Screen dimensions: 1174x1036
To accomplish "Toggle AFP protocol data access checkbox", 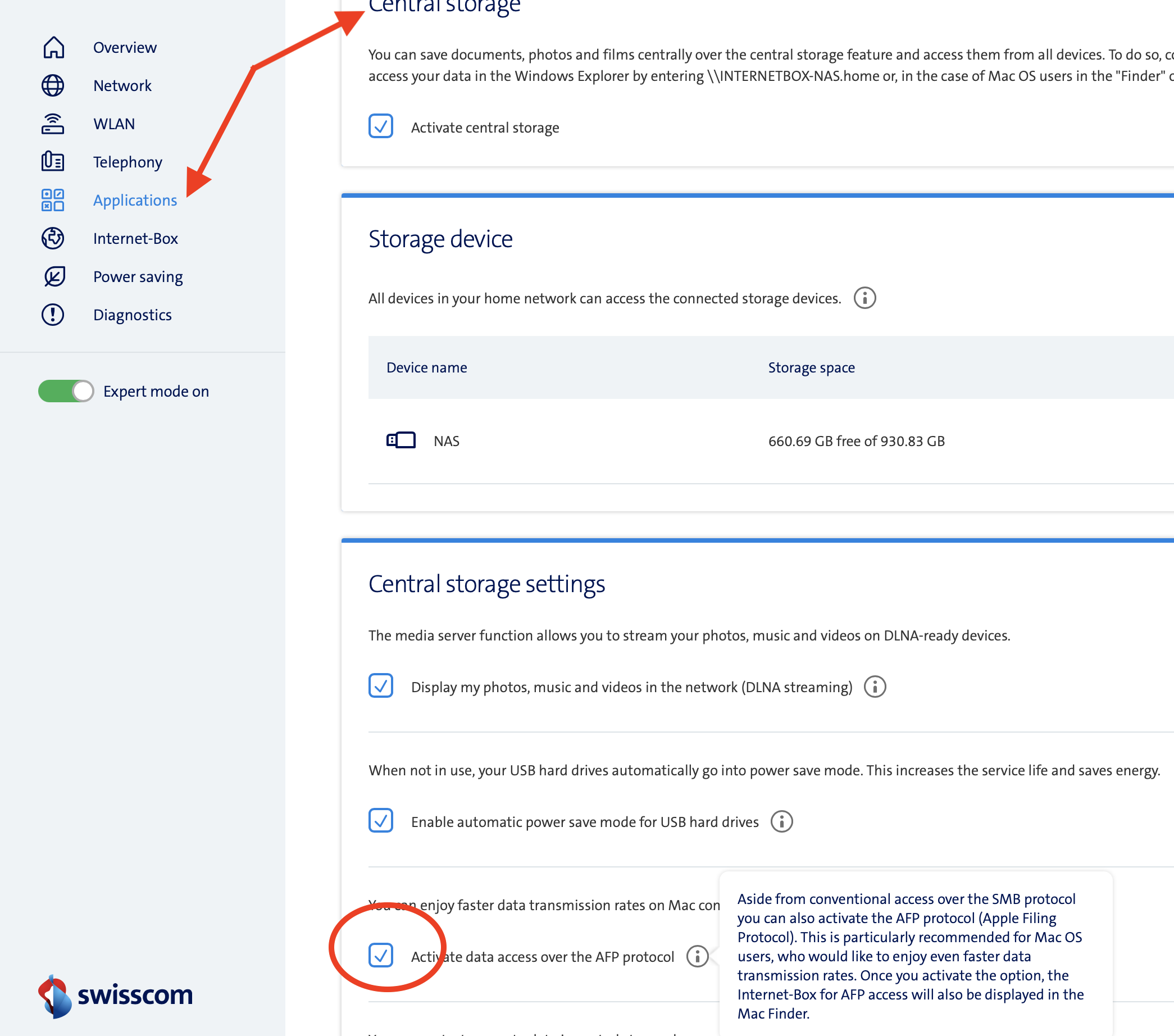I will pyautogui.click(x=381, y=956).
